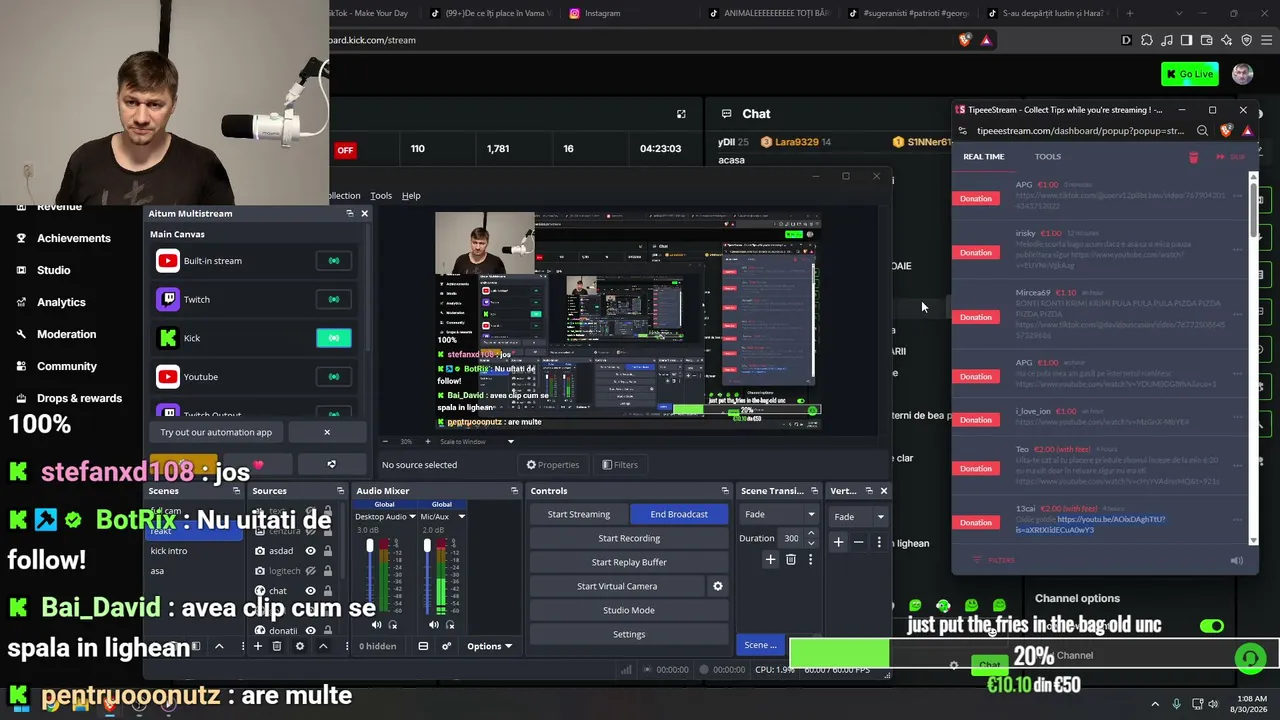This screenshot has height=720, width=1280.
Task: Toggle the Youtube stream output
Action: pos(334,377)
